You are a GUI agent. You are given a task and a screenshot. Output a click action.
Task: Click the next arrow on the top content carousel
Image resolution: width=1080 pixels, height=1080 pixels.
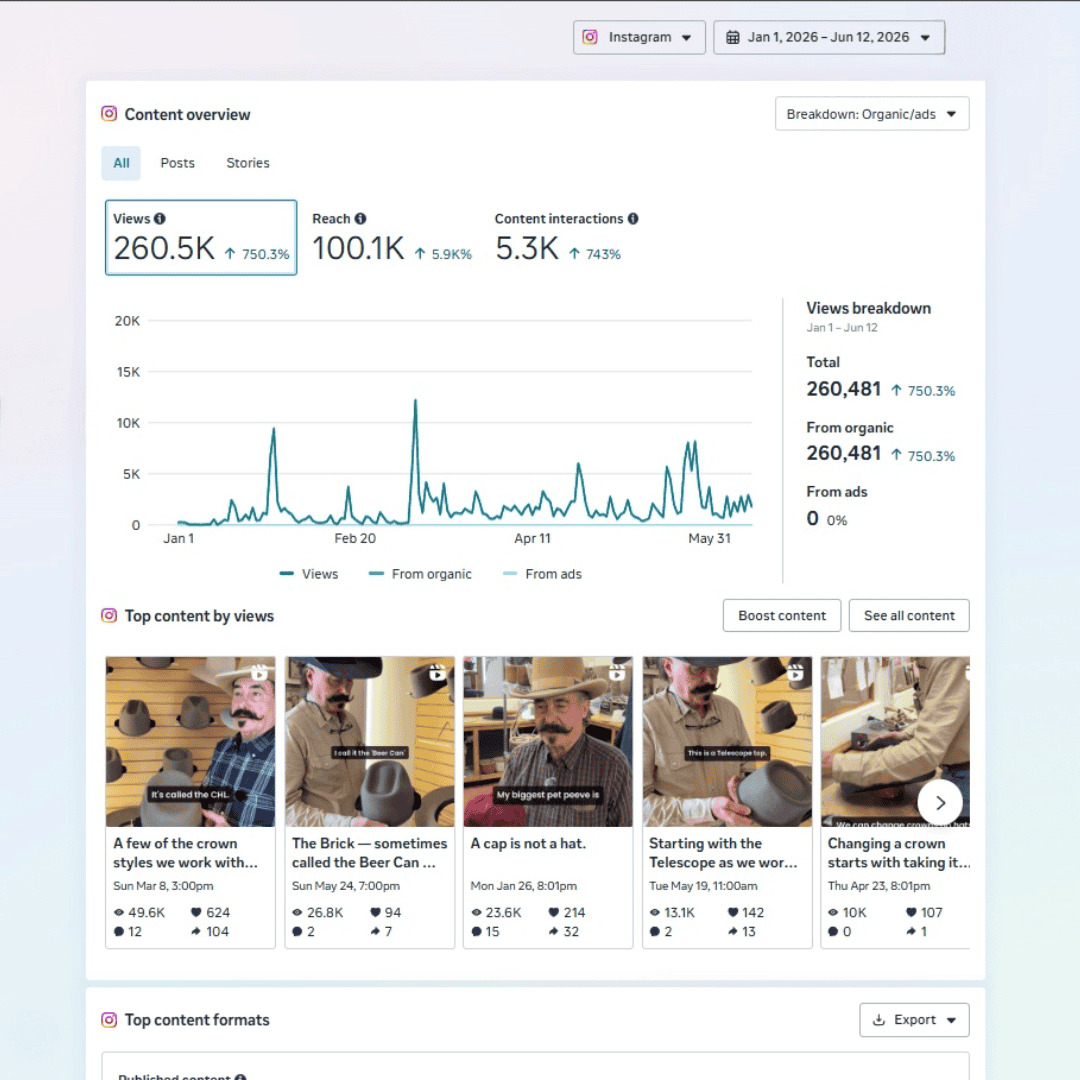pyautogui.click(x=940, y=802)
